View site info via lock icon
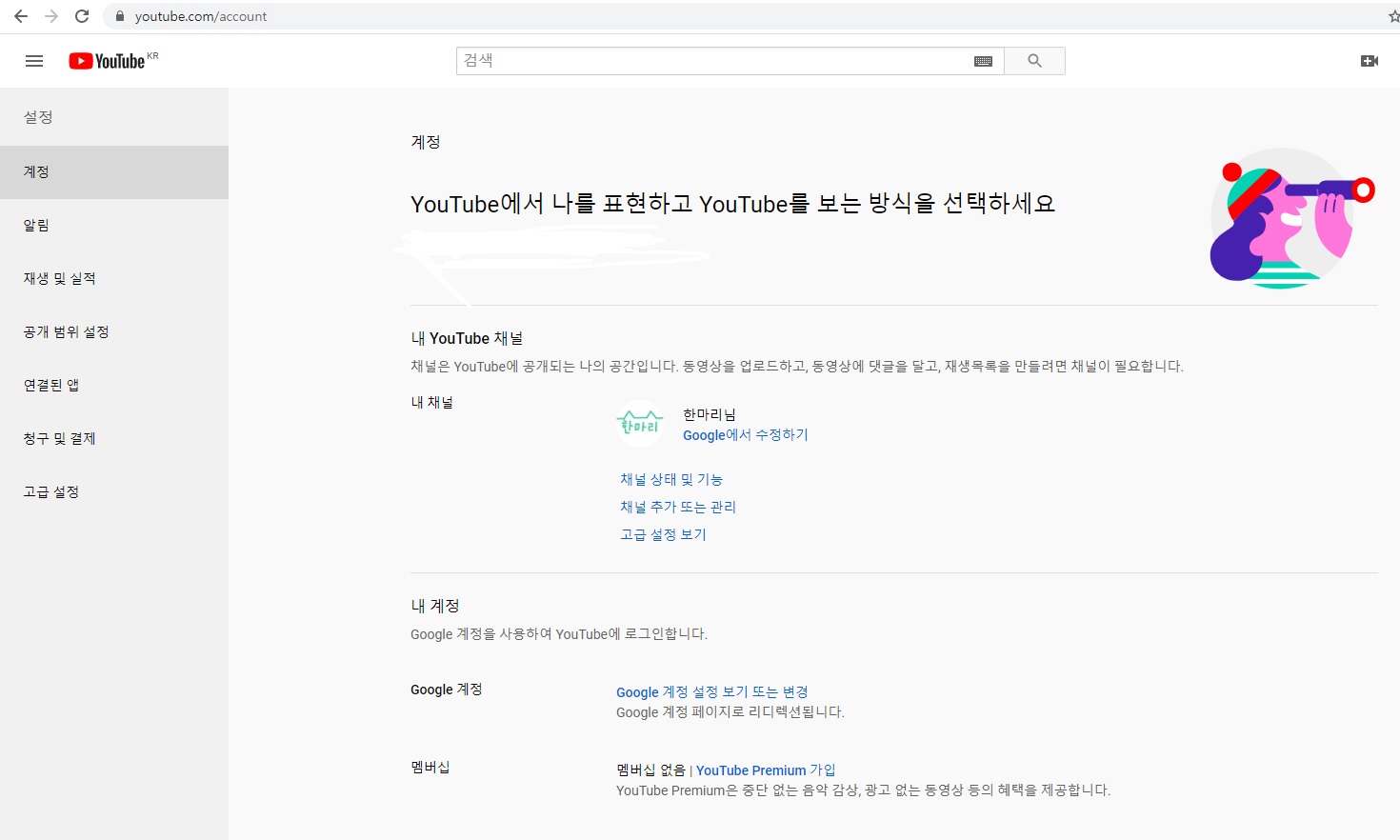 (x=120, y=16)
